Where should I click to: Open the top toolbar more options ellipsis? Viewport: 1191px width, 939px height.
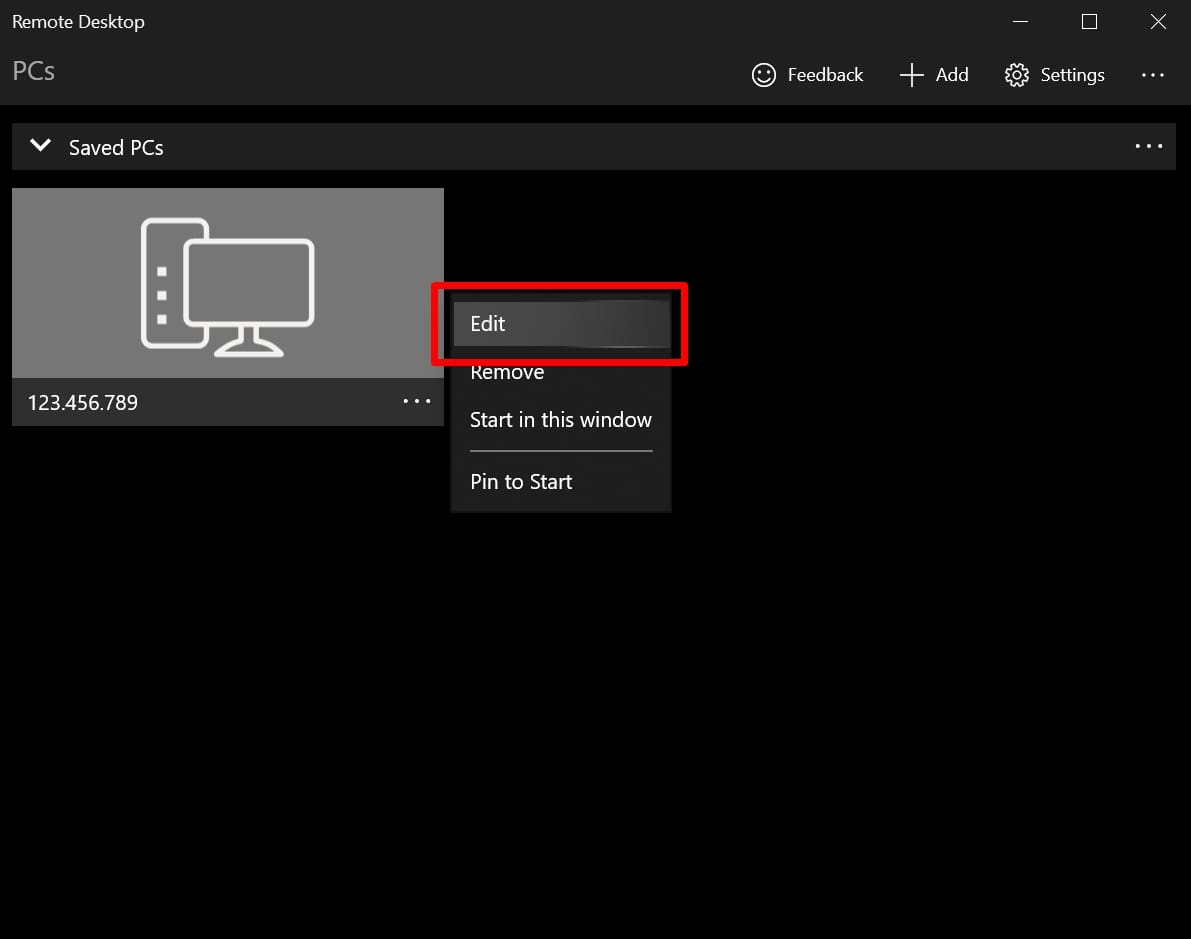pyautogui.click(x=1152, y=74)
